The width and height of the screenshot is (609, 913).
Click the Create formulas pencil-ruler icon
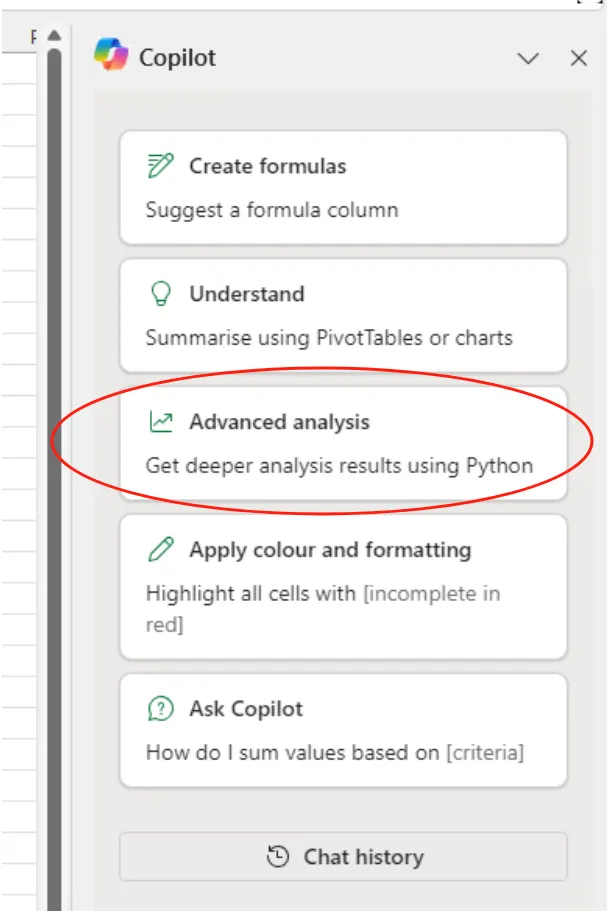click(x=160, y=166)
